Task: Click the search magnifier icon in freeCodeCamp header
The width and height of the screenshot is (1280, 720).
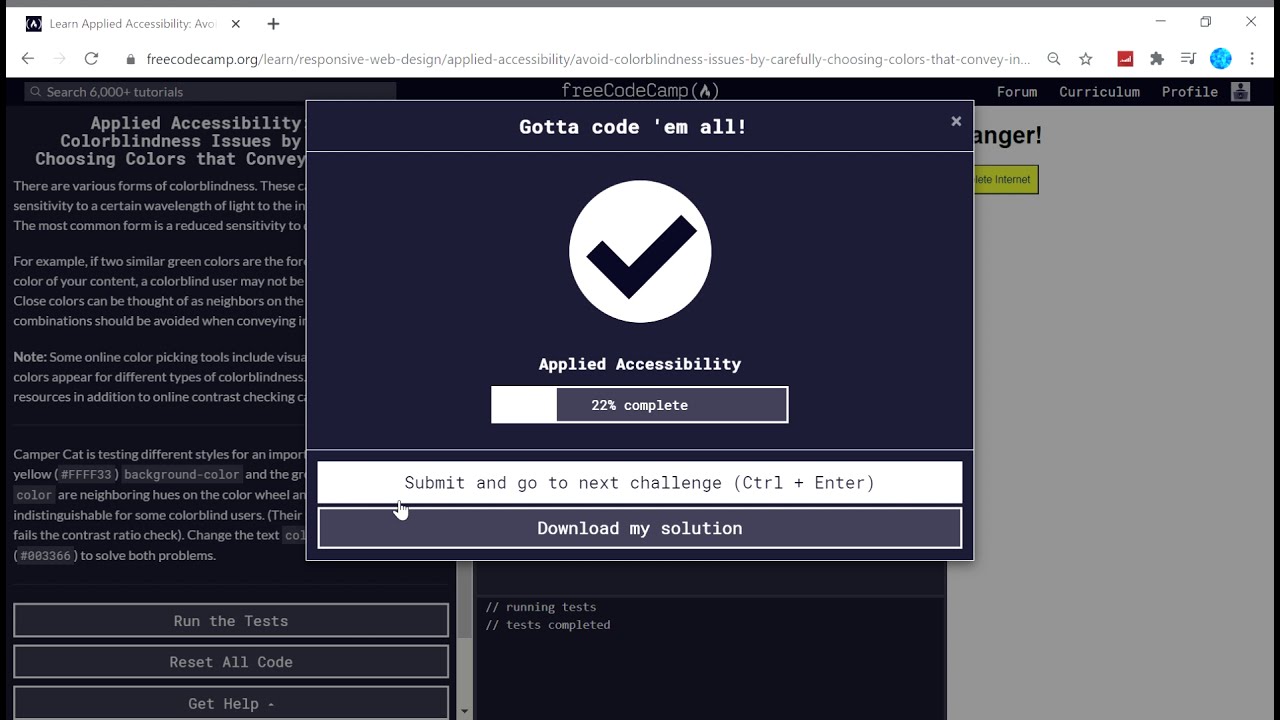Action: click(x=36, y=91)
